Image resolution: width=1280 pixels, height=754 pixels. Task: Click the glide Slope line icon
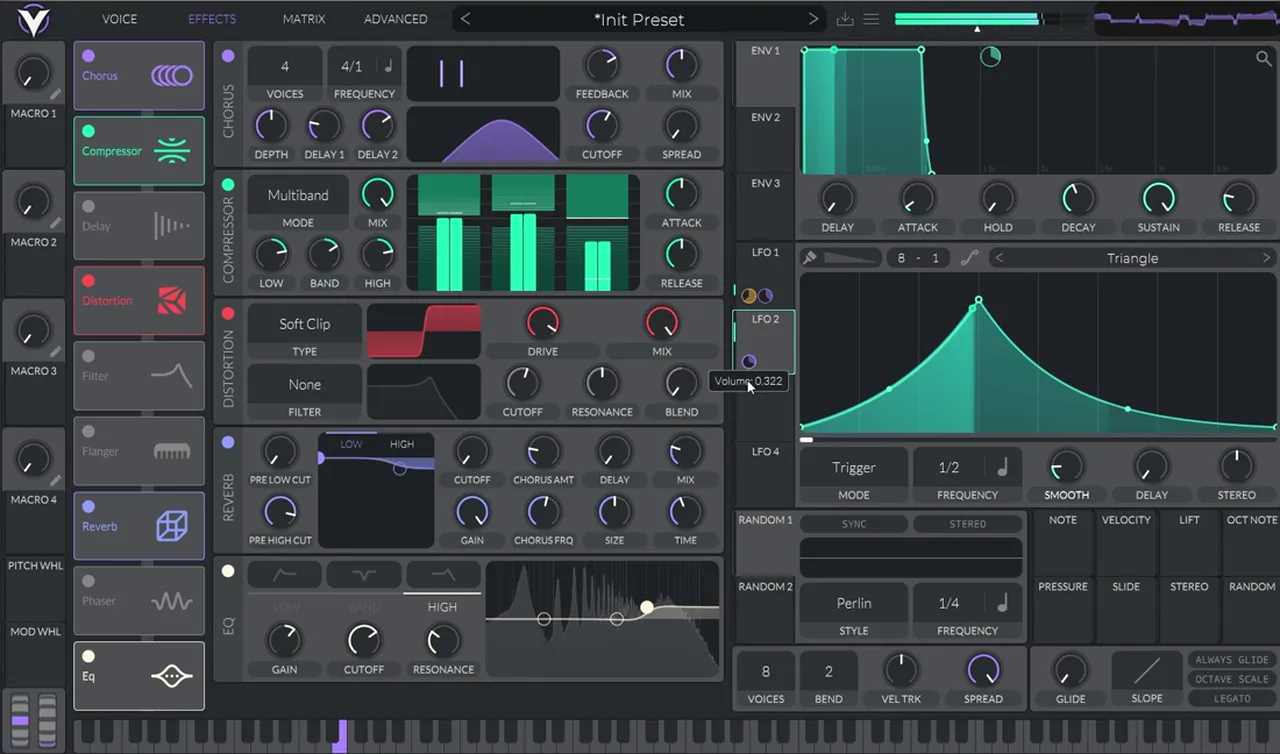(x=1147, y=670)
